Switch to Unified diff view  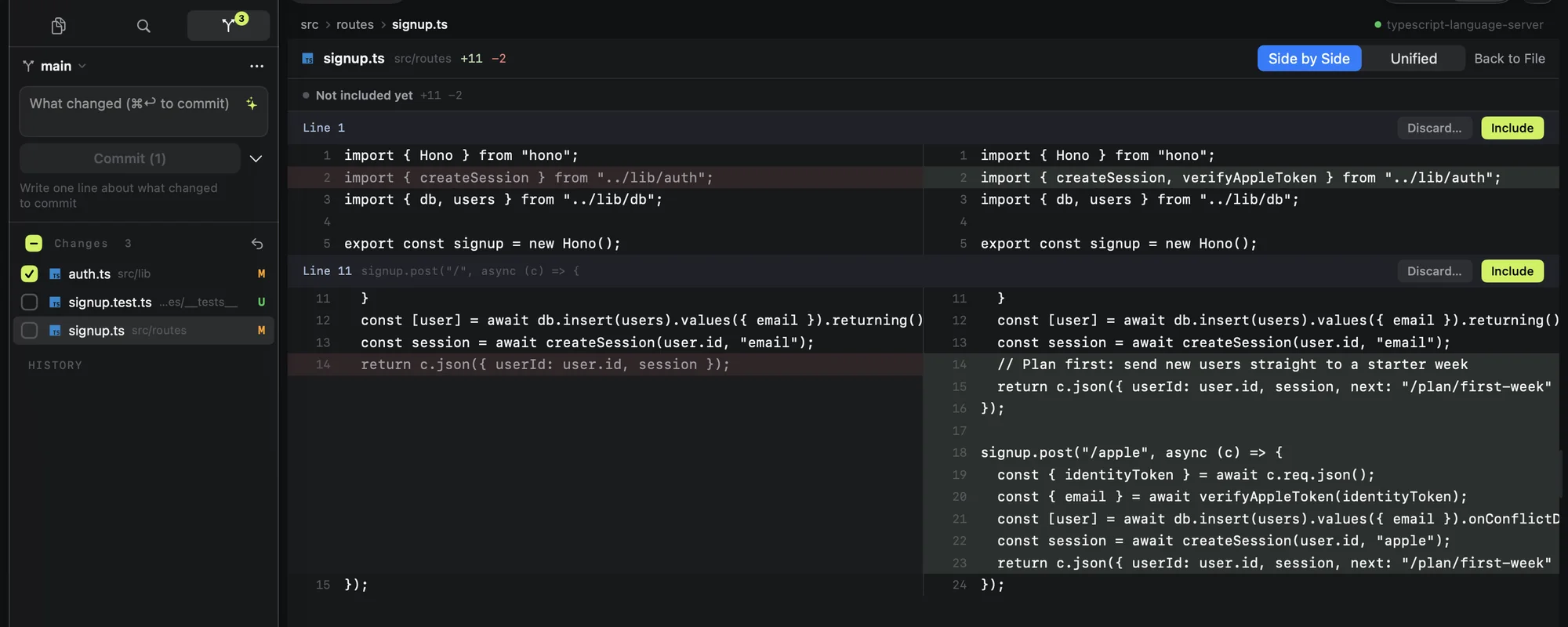tap(1414, 59)
